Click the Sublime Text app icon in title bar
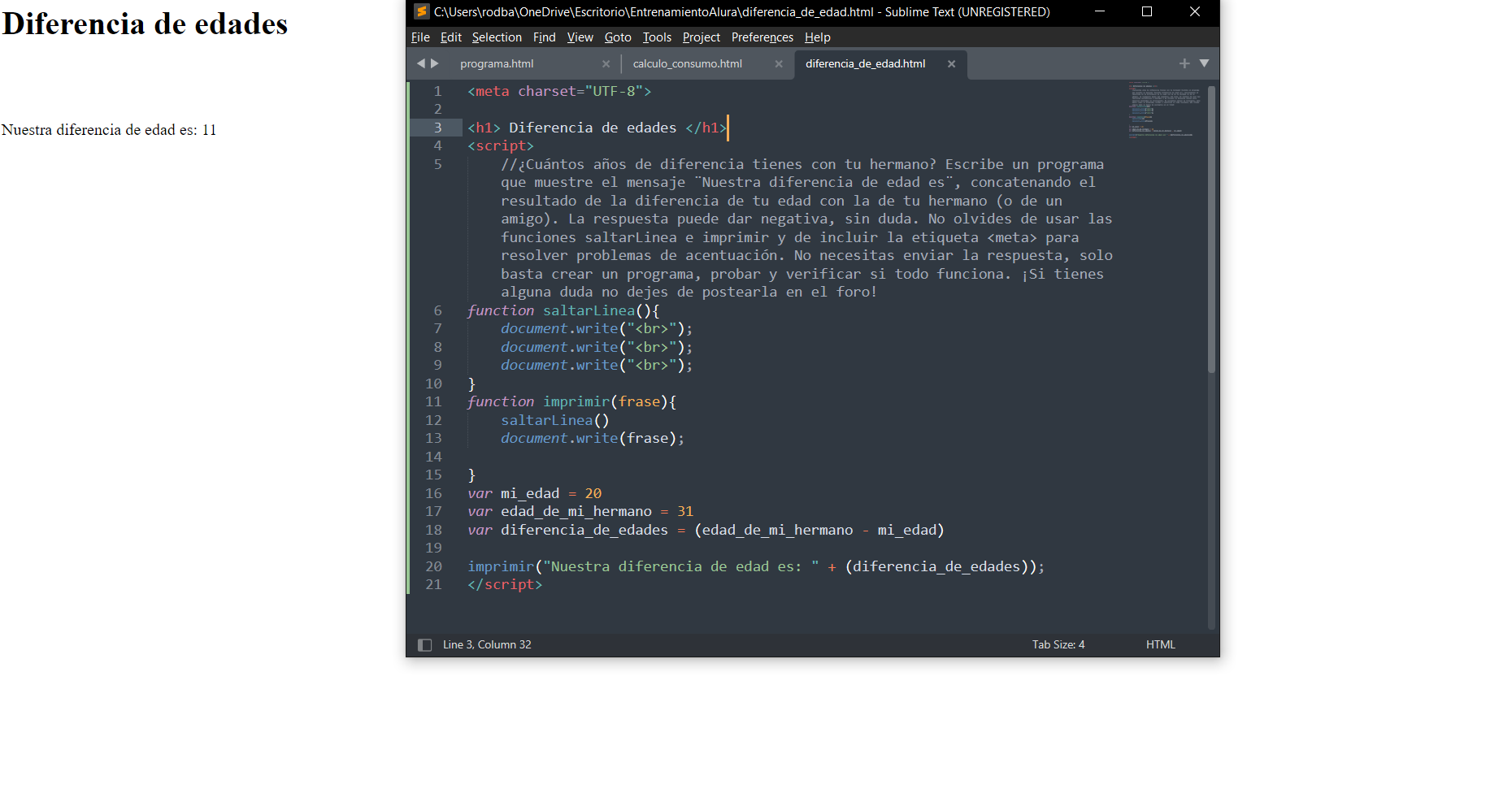1512x789 pixels. tap(421, 11)
